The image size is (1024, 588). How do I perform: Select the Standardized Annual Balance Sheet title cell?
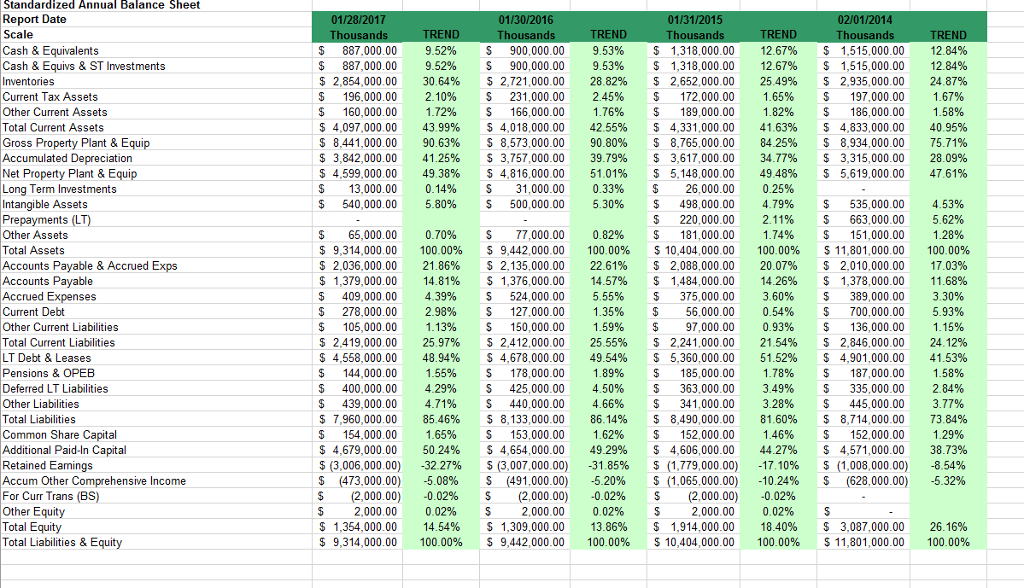point(100,5)
